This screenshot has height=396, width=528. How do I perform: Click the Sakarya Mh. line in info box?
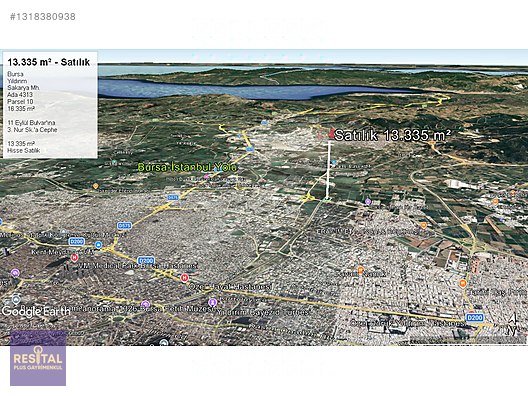click(x=24, y=88)
